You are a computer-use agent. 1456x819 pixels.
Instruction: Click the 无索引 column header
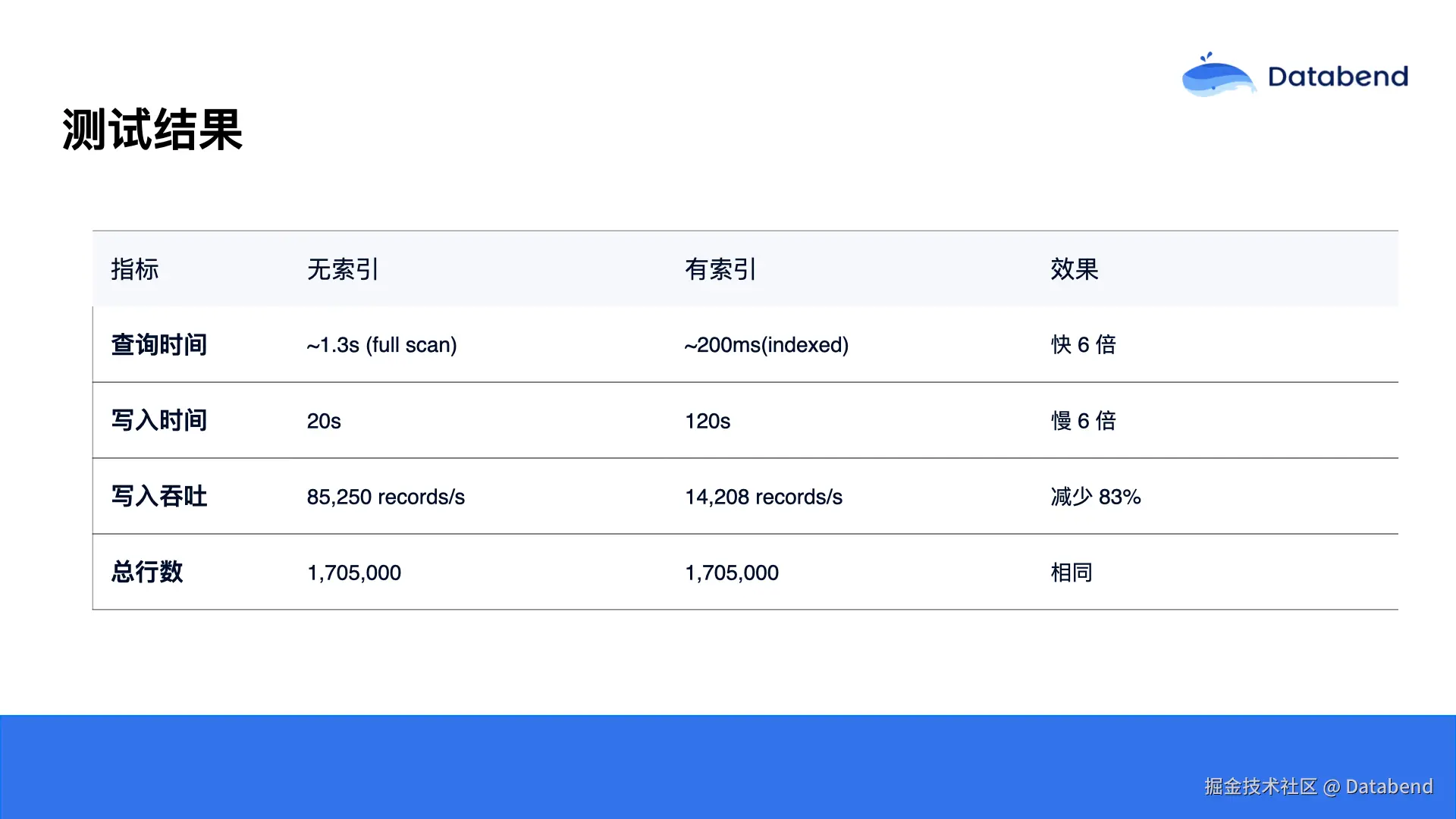click(x=343, y=269)
